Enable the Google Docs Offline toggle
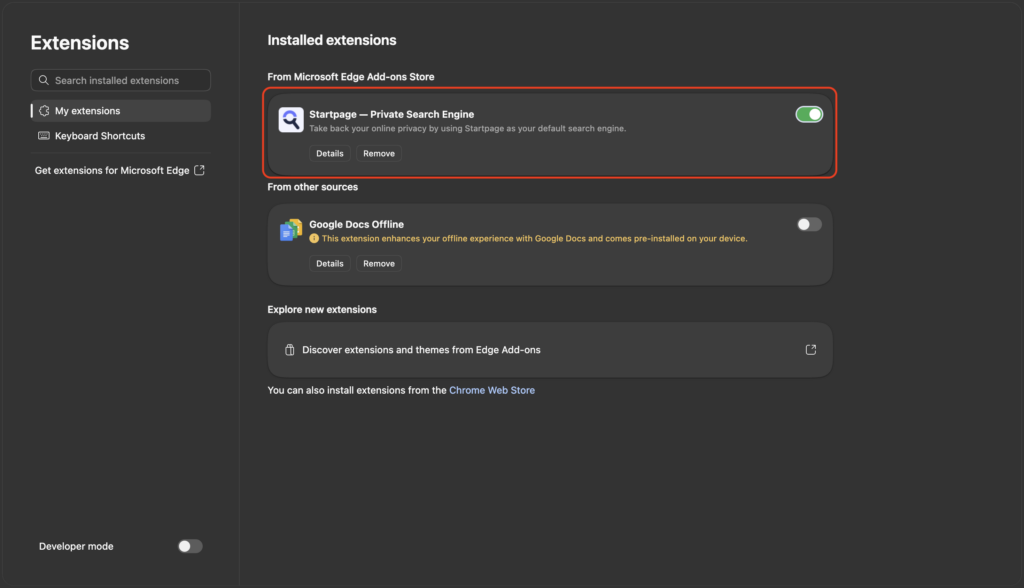The height and width of the screenshot is (588, 1024). (x=809, y=224)
